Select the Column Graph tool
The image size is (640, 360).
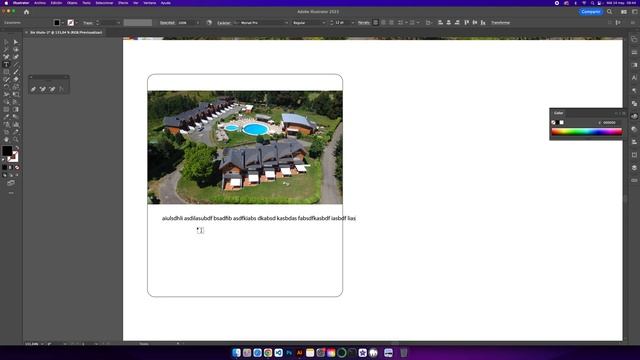(x=16, y=124)
